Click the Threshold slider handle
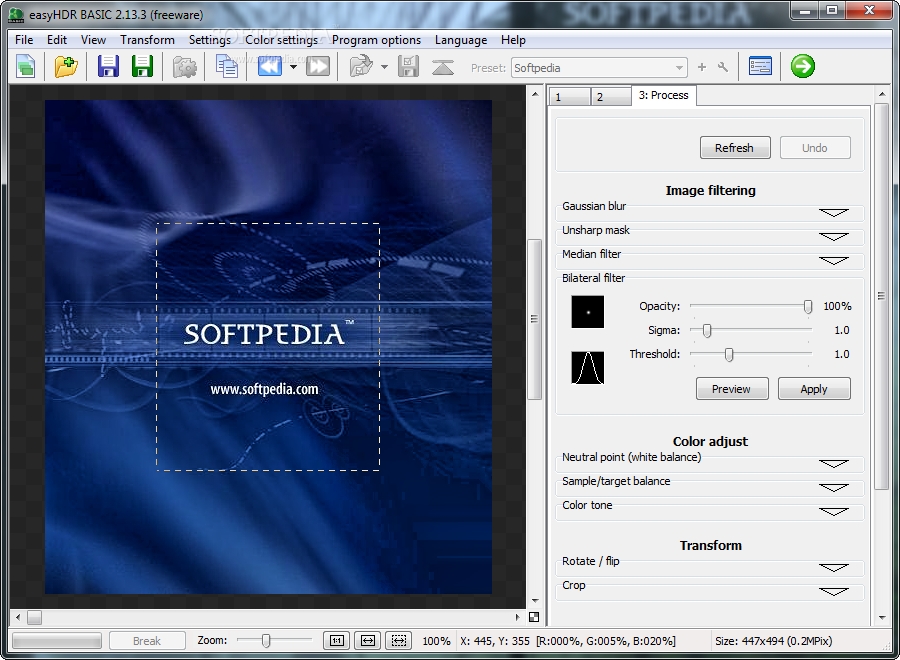The height and width of the screenshot is (660, 900). click(729, 355)
